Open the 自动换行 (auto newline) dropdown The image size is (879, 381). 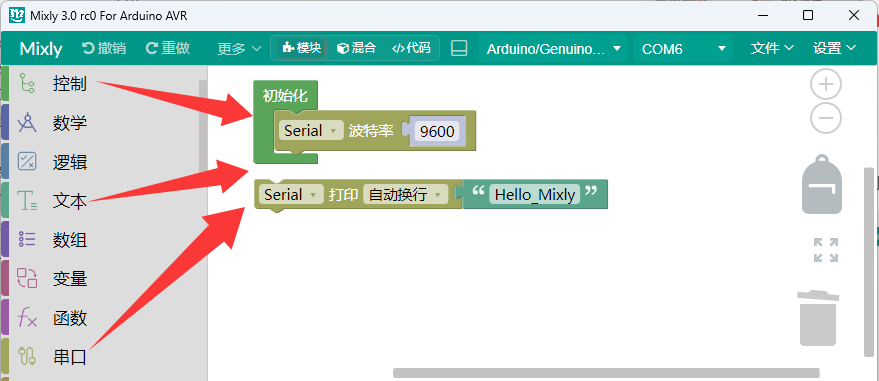405,194
